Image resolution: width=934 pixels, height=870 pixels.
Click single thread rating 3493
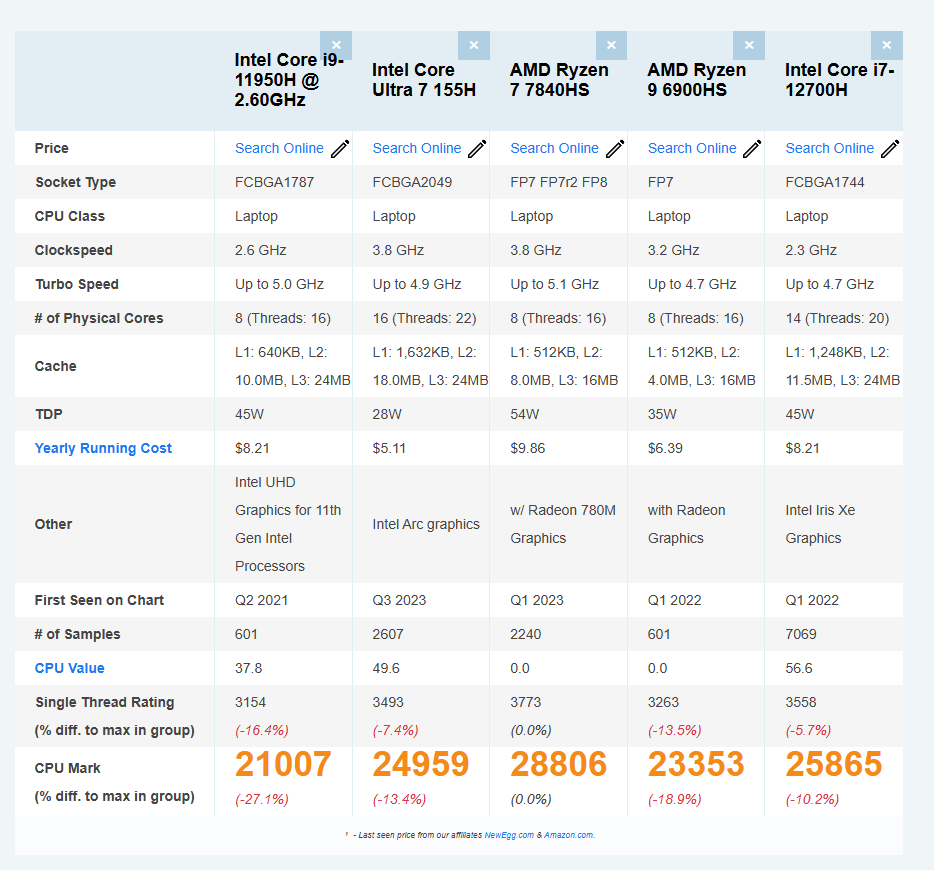pos(388,702)
